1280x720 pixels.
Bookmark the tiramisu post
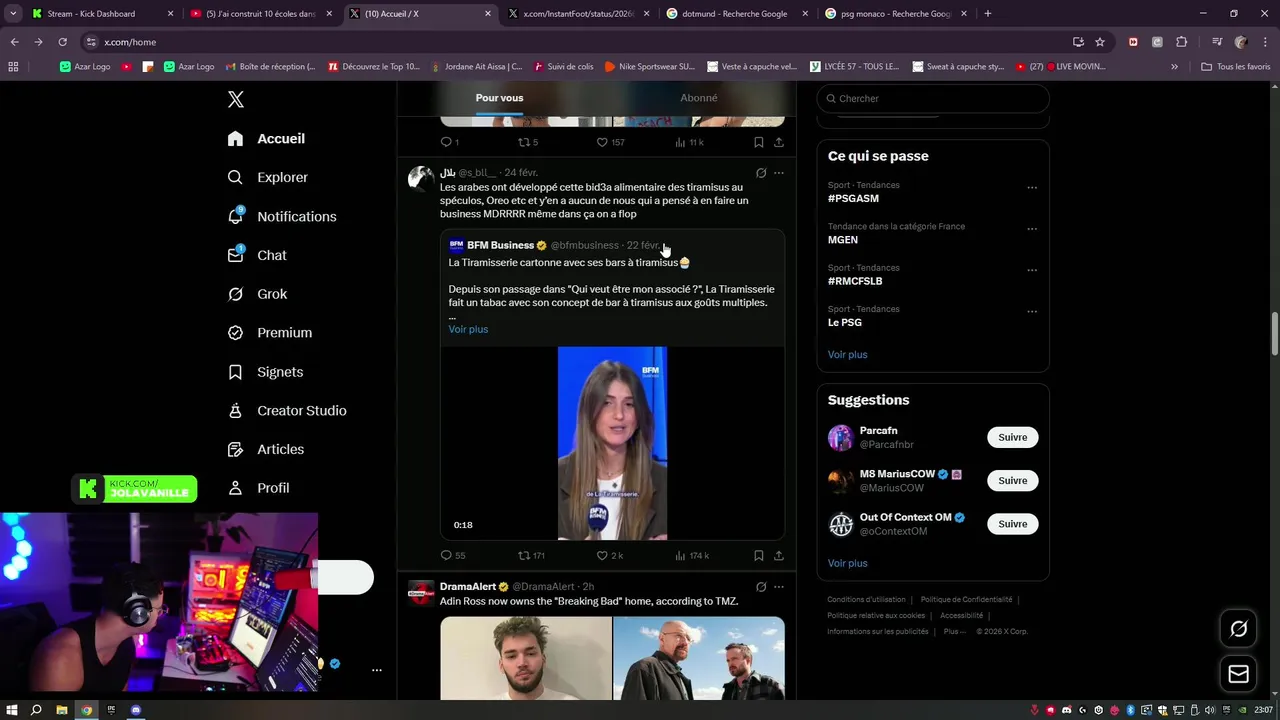759,555
